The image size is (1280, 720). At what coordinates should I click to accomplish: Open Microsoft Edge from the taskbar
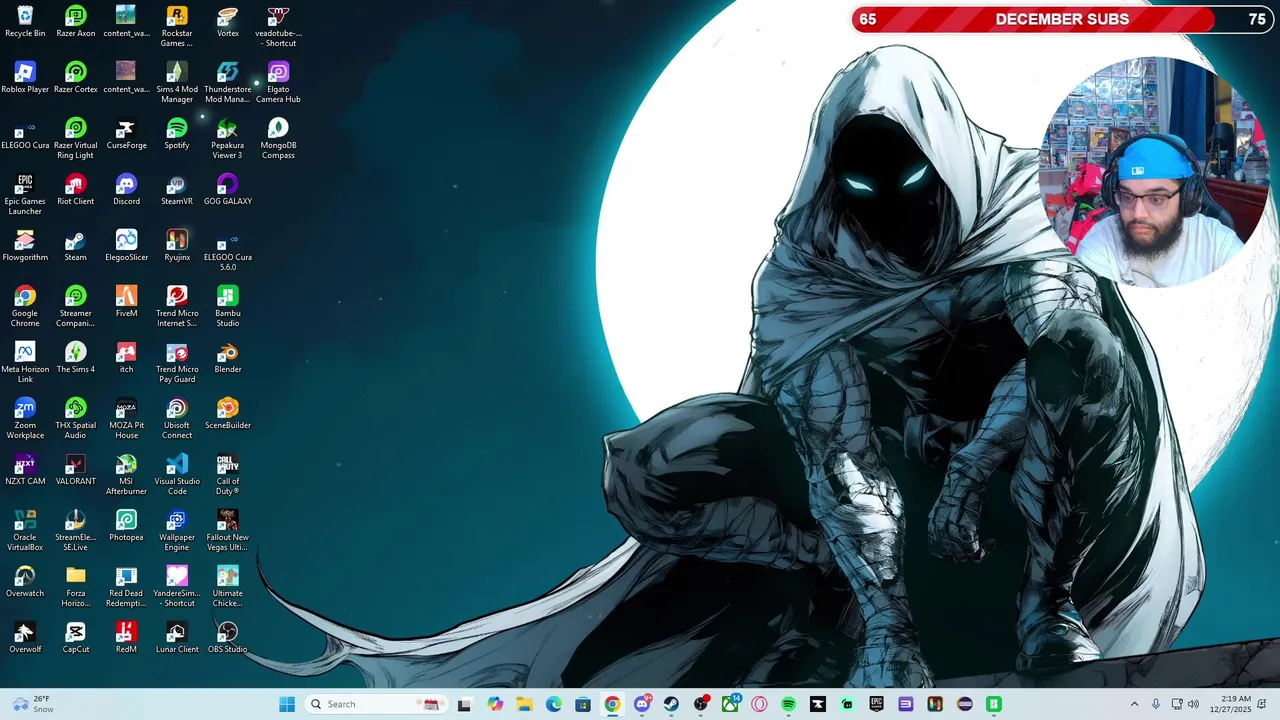tap(554, 704)
